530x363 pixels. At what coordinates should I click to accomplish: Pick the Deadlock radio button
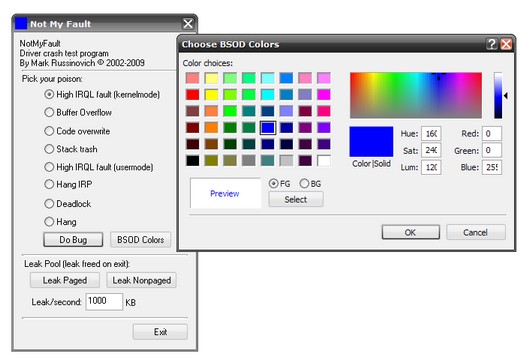pyautogui.click(x=49, y=203)
